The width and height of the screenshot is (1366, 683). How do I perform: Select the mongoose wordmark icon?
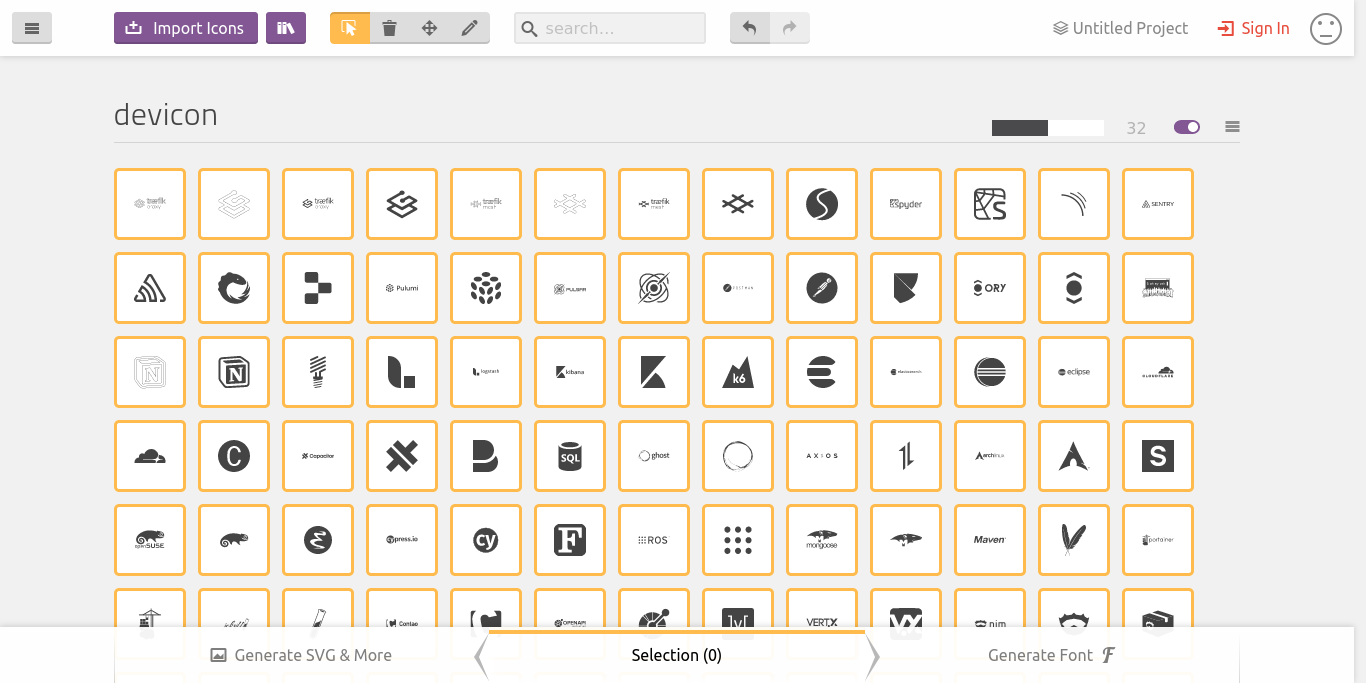point(822,540)
